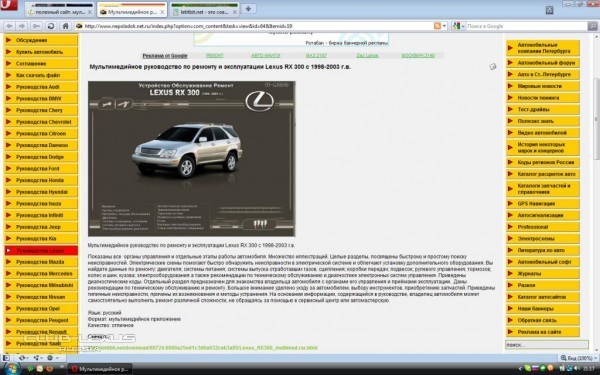Open the Windows Start button
This screenshot has width=600, height=375.
pyautogui.click(x=11, y=369)
